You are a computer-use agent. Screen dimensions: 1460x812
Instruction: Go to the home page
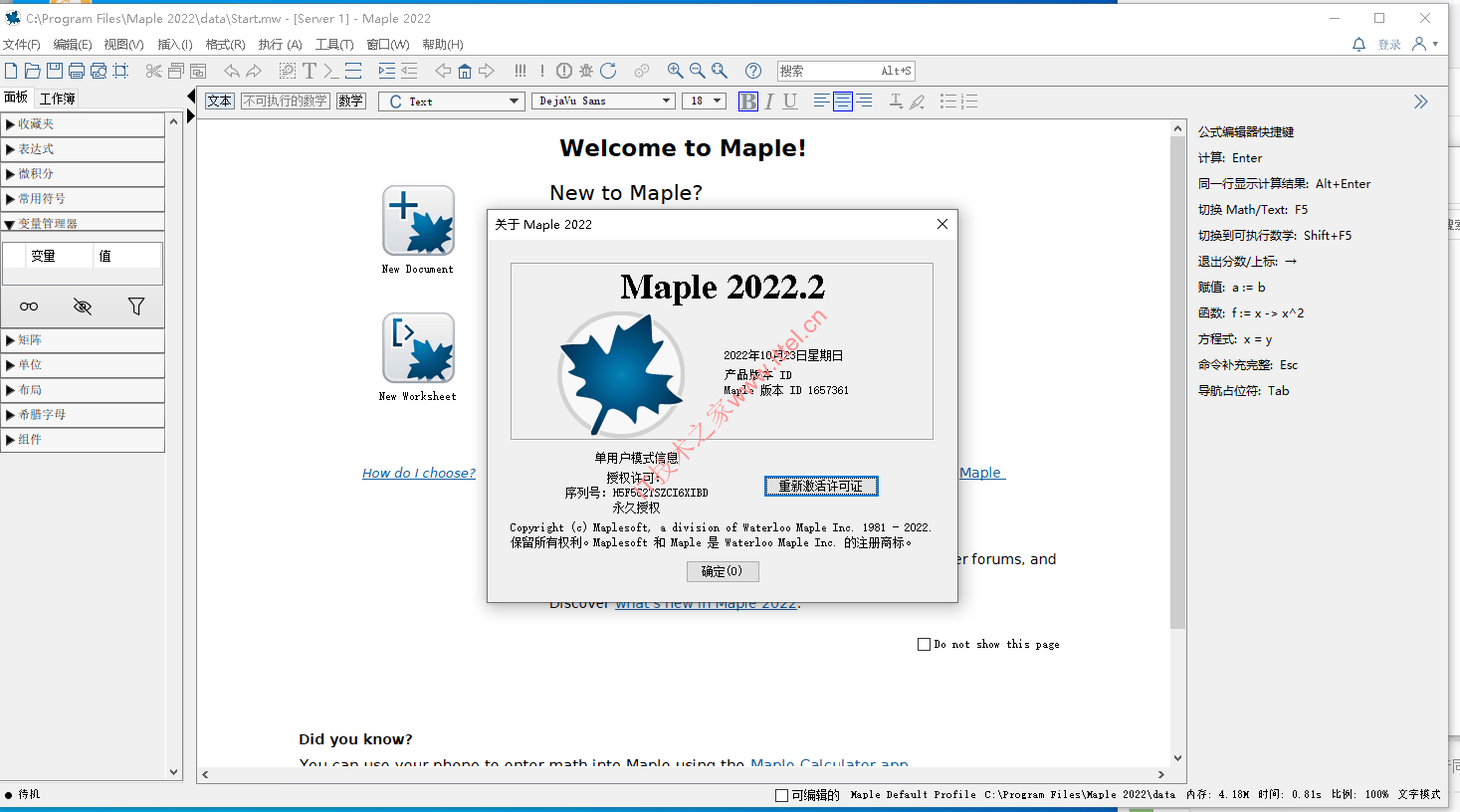465,71
